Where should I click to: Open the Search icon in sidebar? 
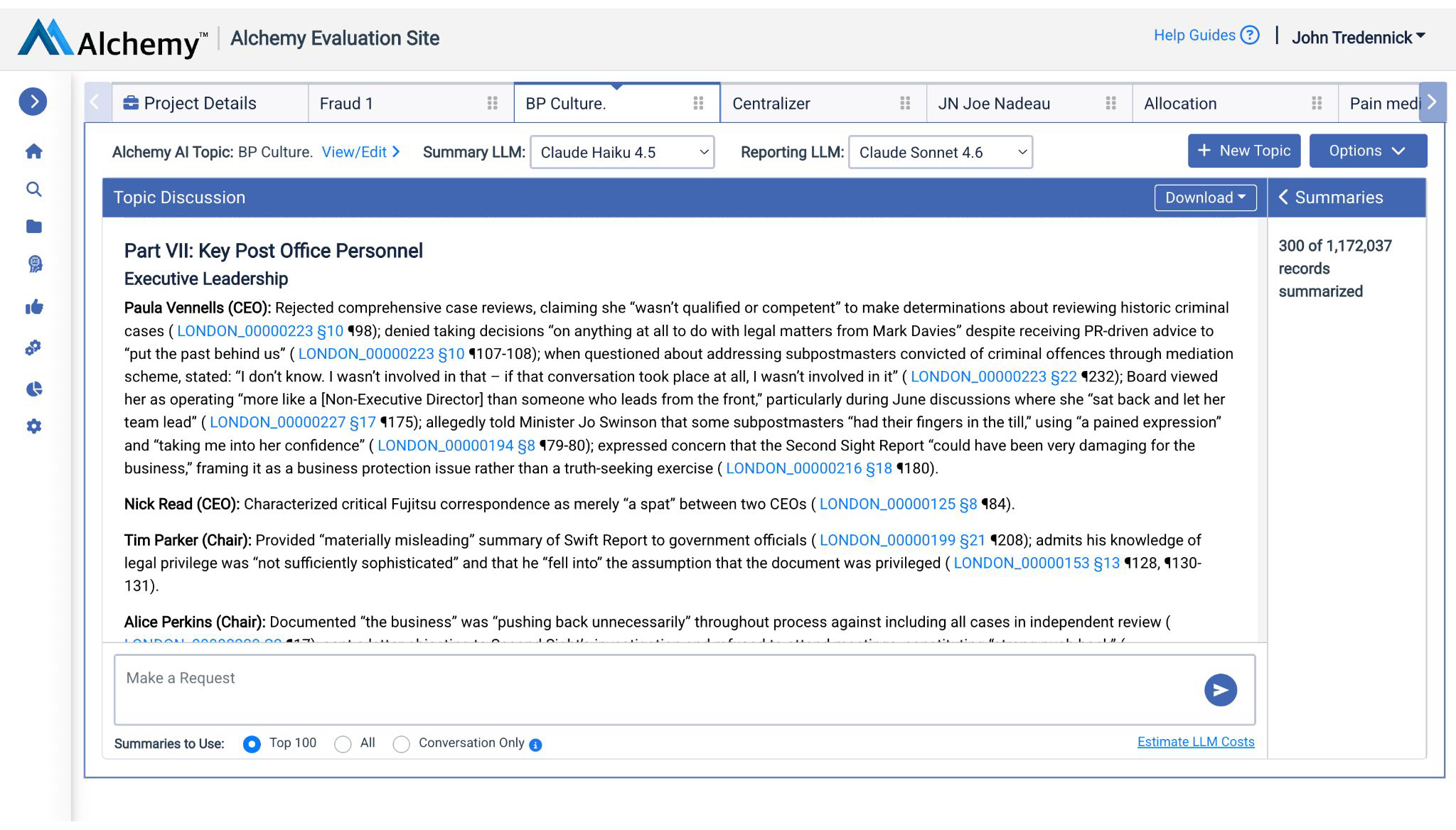tap(33, 189)
